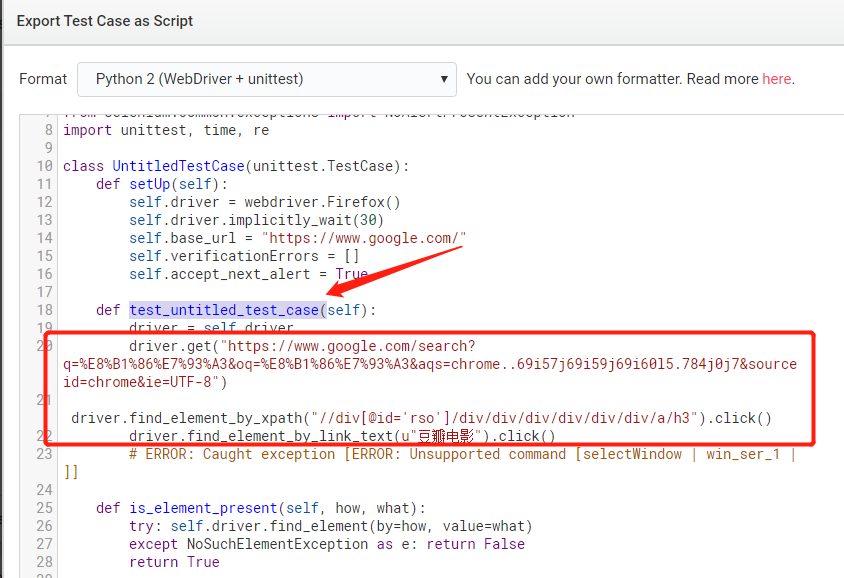Click the 'driver.get(' google search line
The height and width of the screenshot is (578, 844).
coord(430,364)
